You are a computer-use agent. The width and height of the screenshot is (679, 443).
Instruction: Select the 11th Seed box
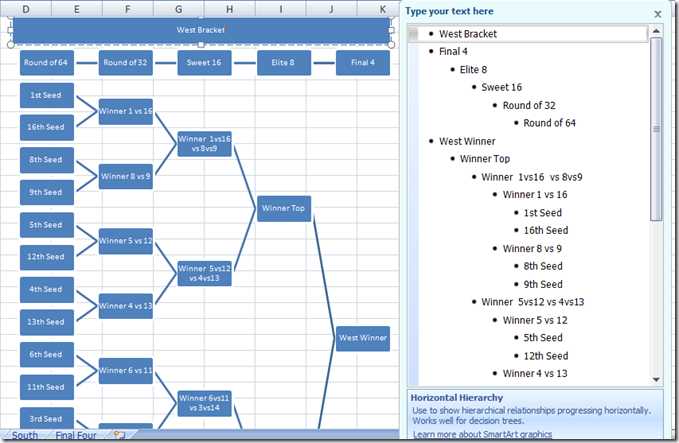(x=46, y=387)
